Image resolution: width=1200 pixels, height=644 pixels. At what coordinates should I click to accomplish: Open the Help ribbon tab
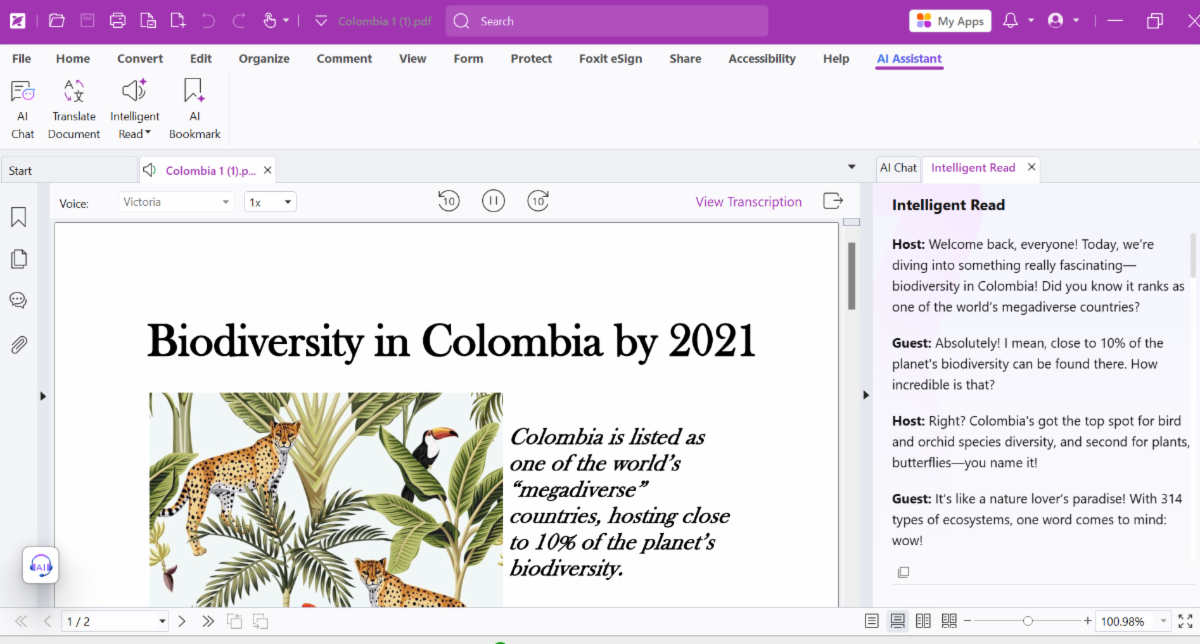(836, 59)
